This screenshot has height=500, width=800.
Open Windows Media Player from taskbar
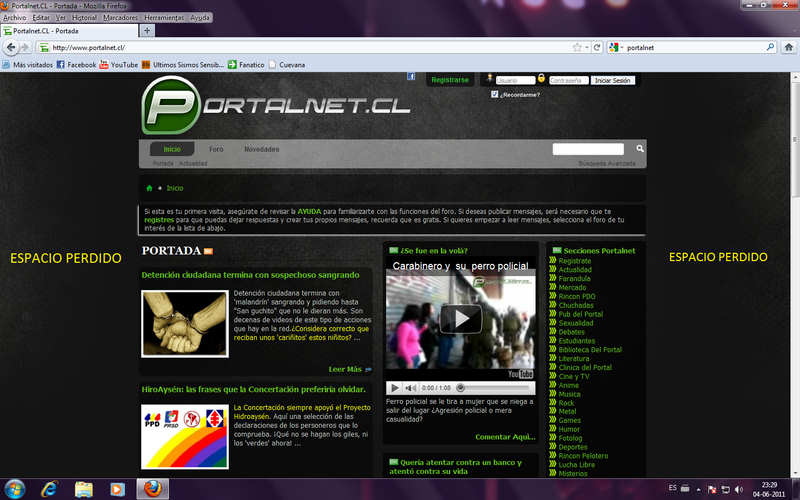point(117,489)
